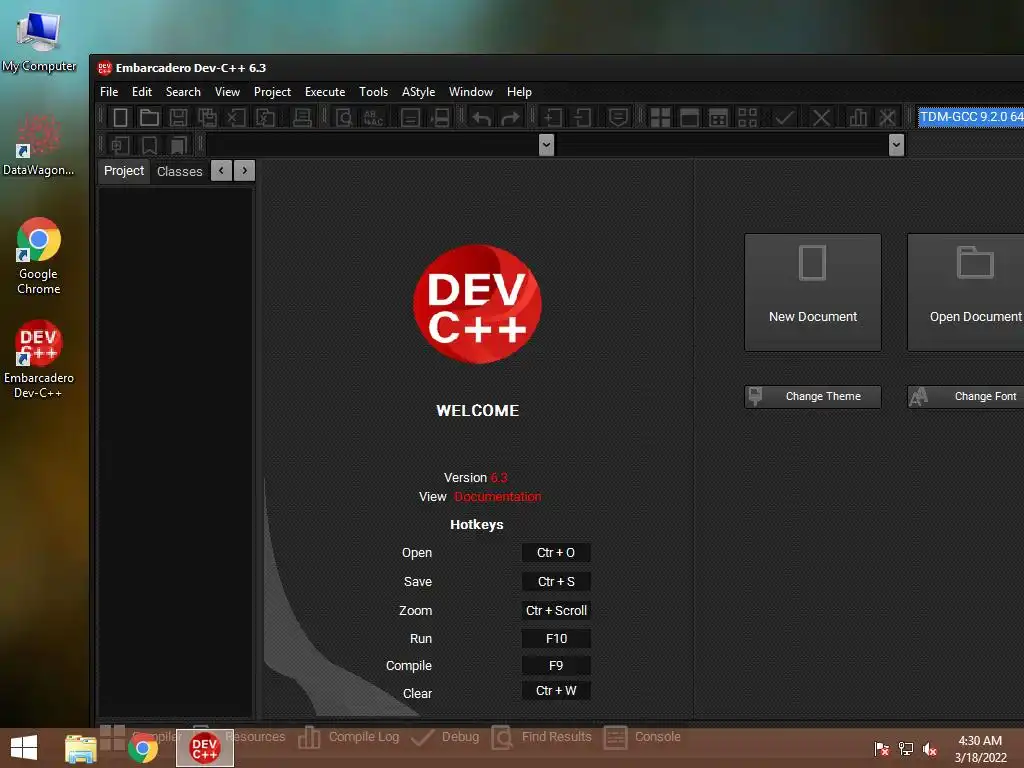Click the left tab scroll arrow
1024x768 pixels.
click(221, 170)
